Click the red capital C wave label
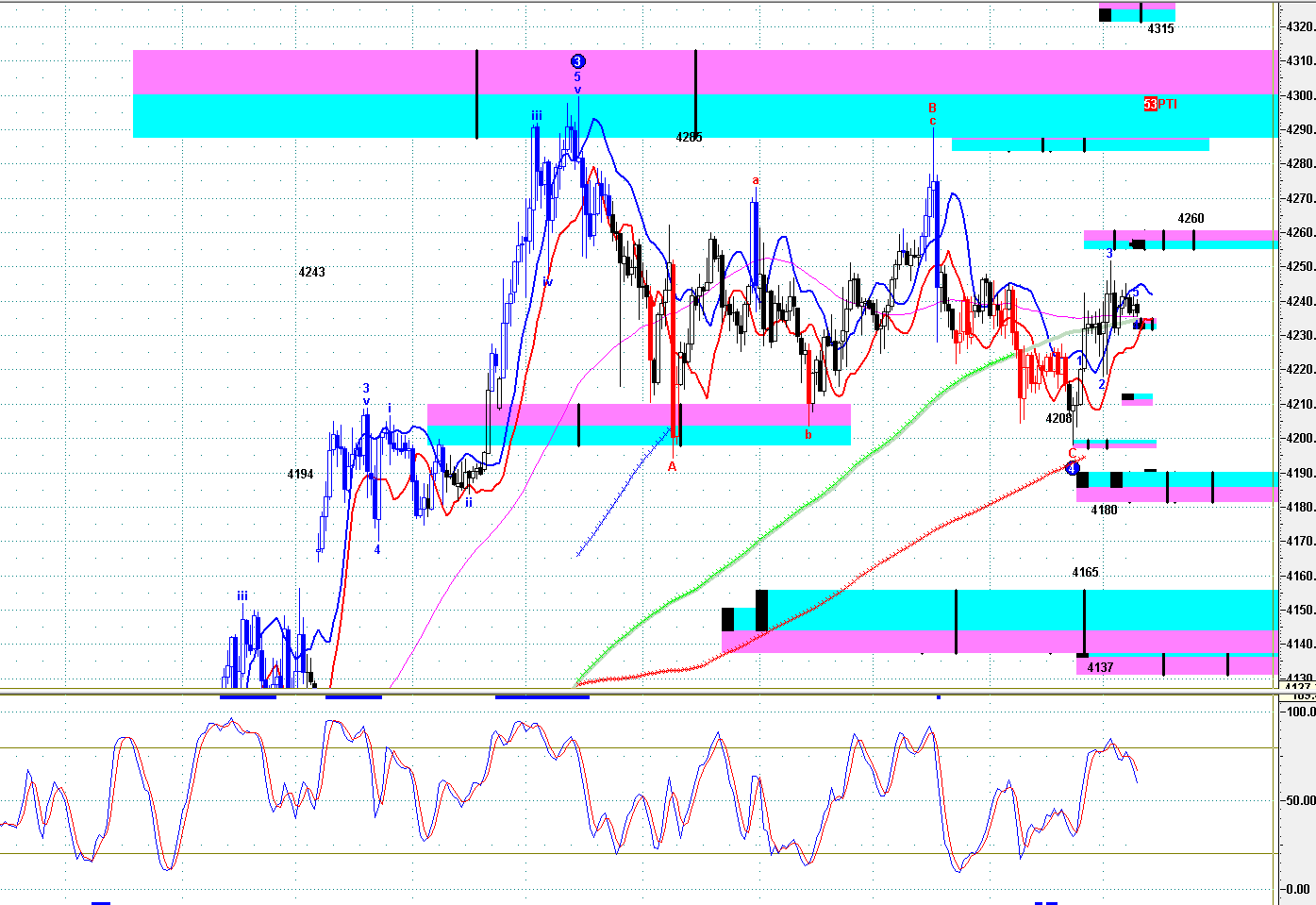Viewport: 1316px width, 905px height. (x=1072, y=454)
